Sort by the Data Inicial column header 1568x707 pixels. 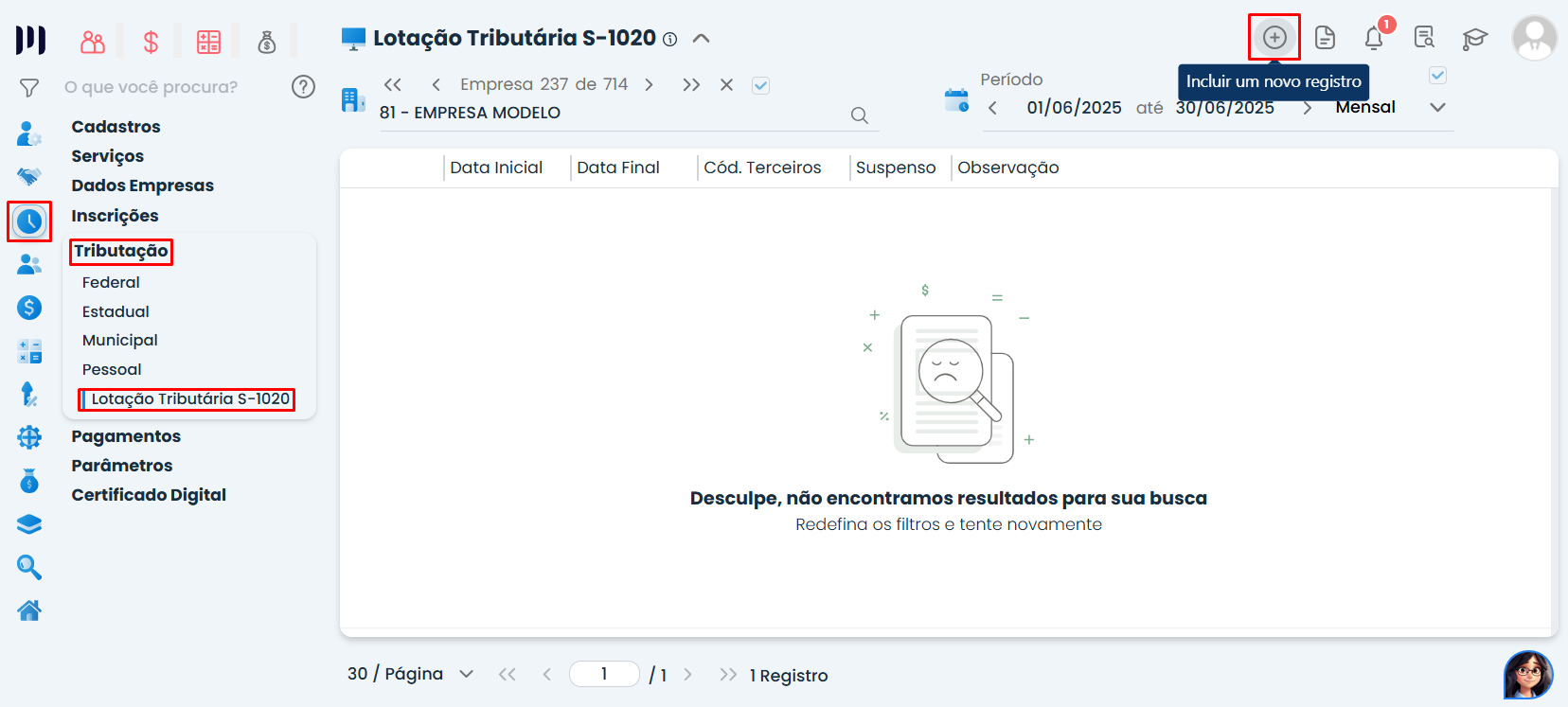496,168
